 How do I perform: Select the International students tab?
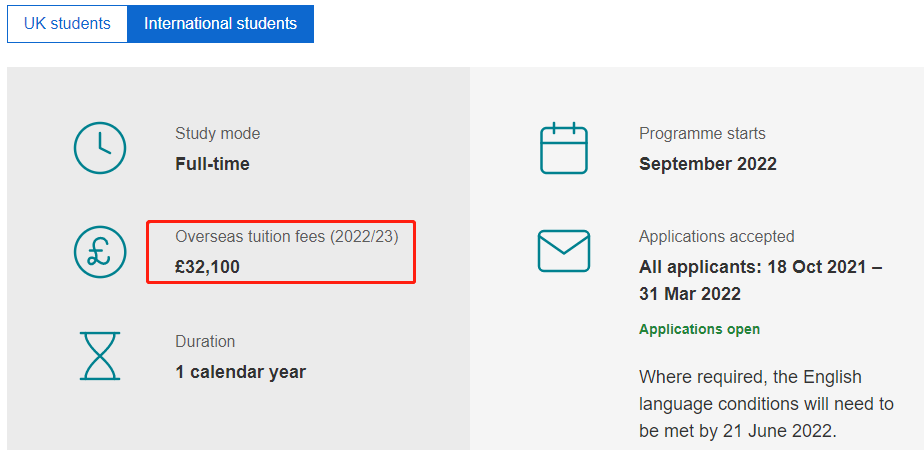click(x=220, y=24)
